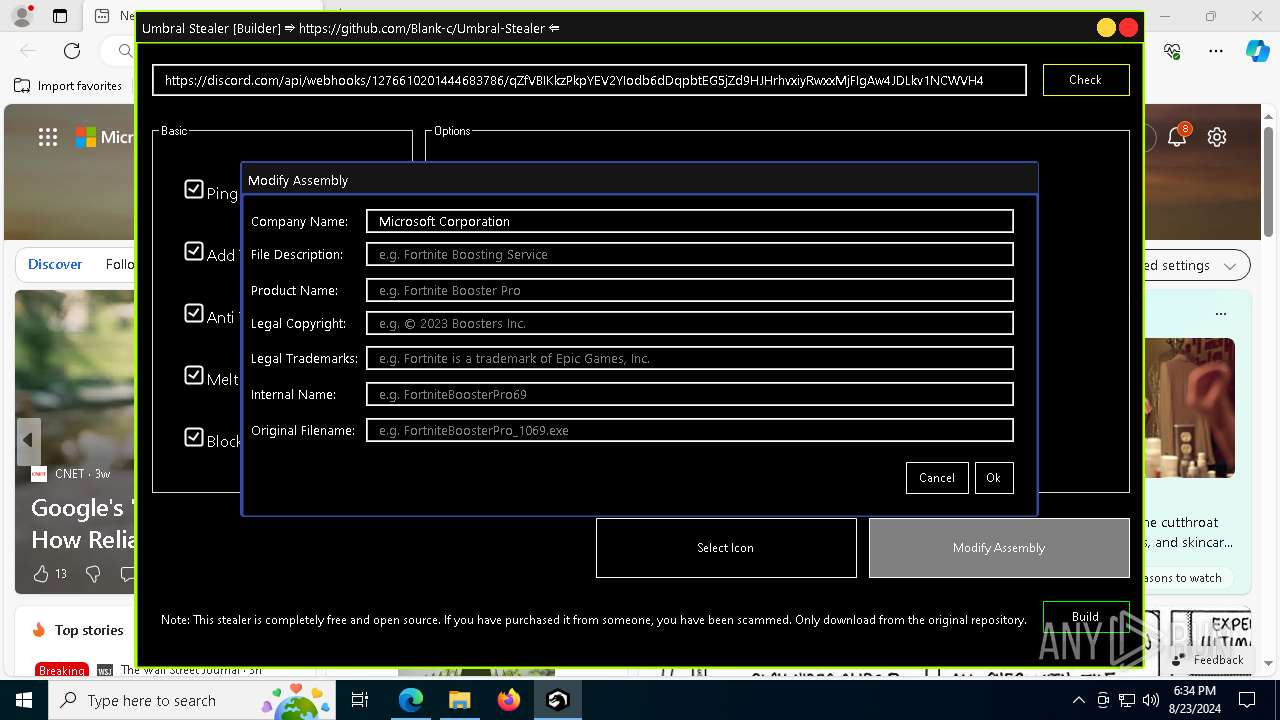Dislike the CNET article thumbs-down
The image size is (1280, 720).
[93, 573]
